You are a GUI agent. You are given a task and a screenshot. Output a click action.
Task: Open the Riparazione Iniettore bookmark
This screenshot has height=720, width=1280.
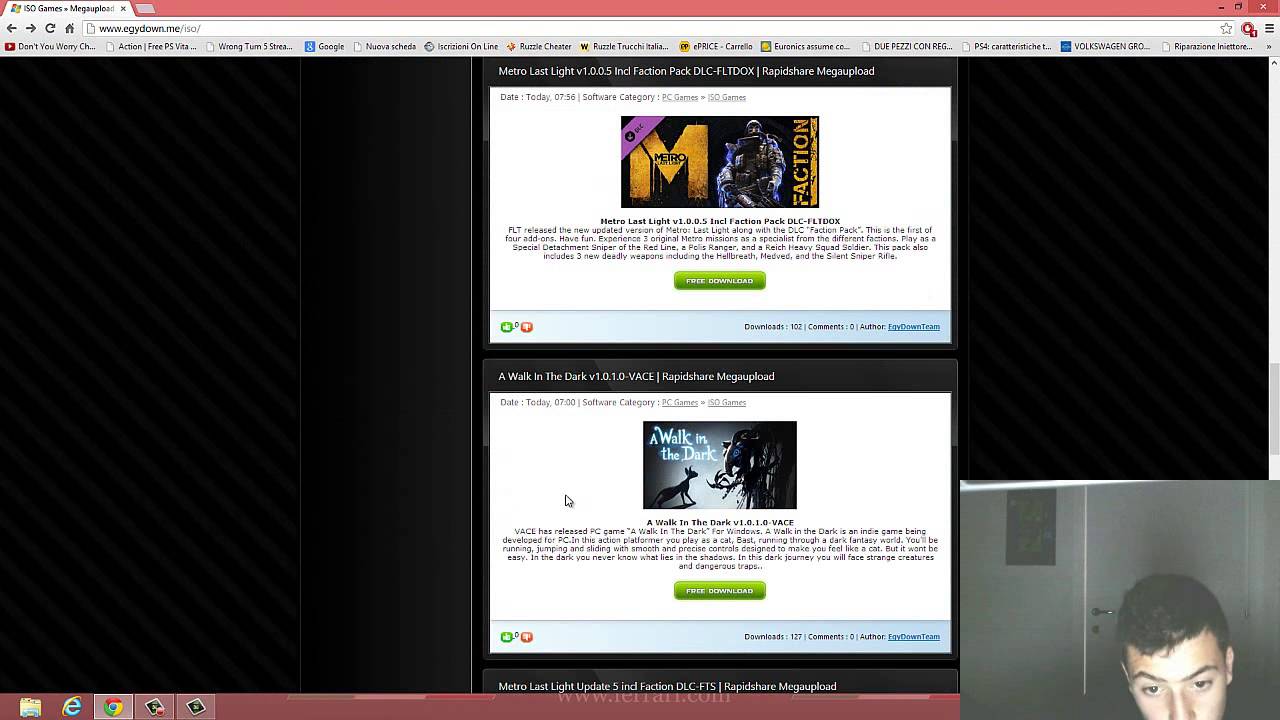point(1206,46)
